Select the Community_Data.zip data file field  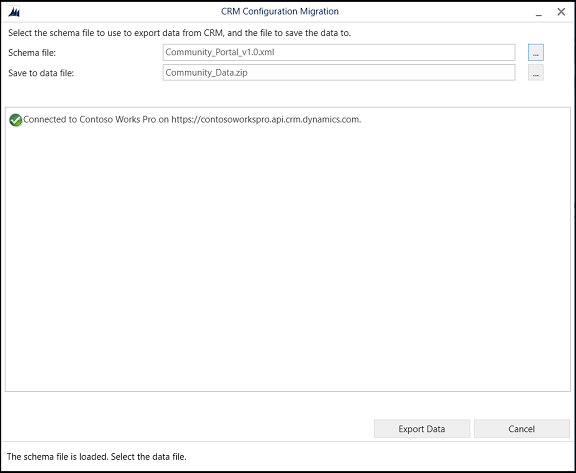click(339, 73)
